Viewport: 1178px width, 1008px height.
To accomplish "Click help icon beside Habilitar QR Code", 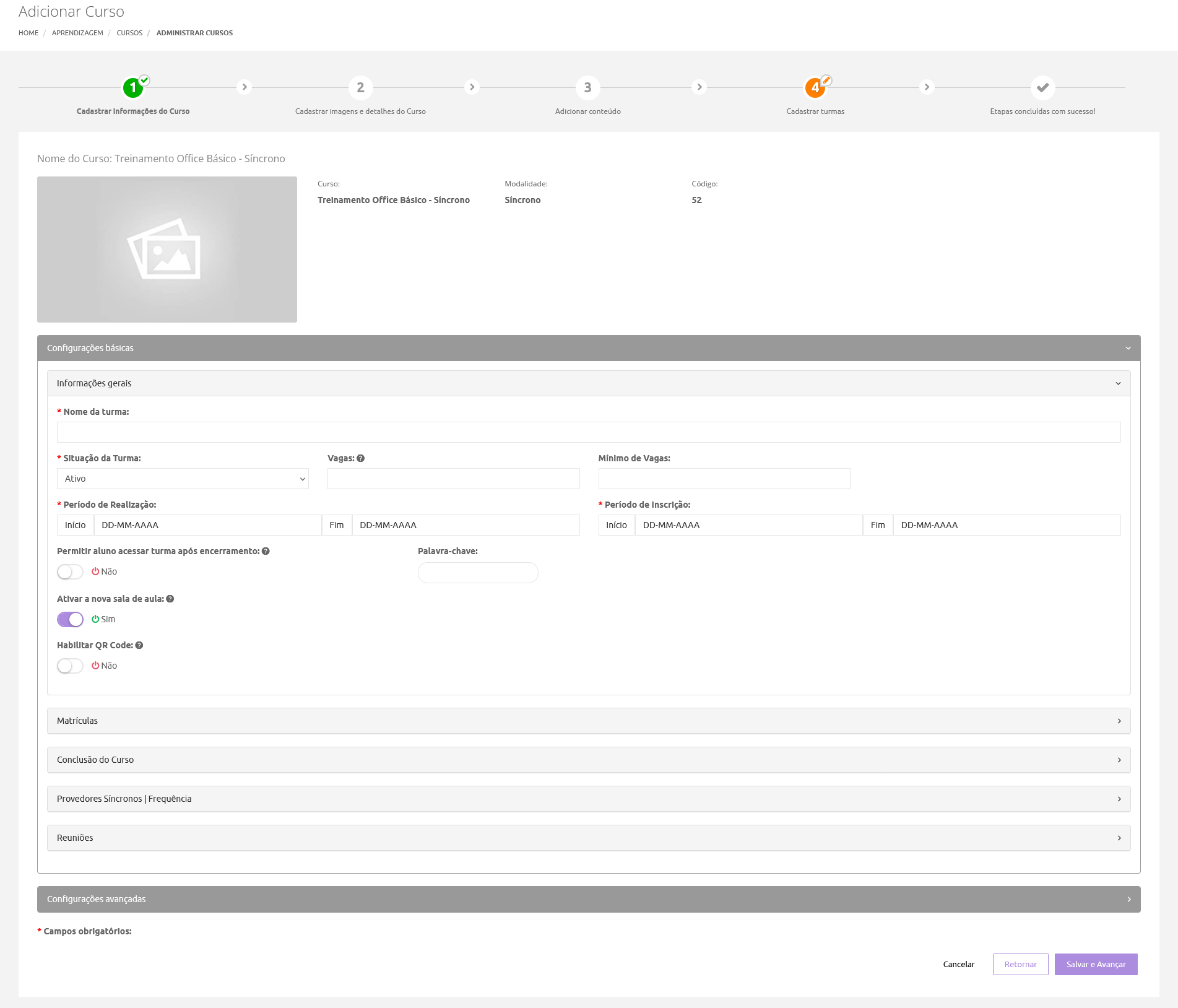I will [x=139, y=645].
